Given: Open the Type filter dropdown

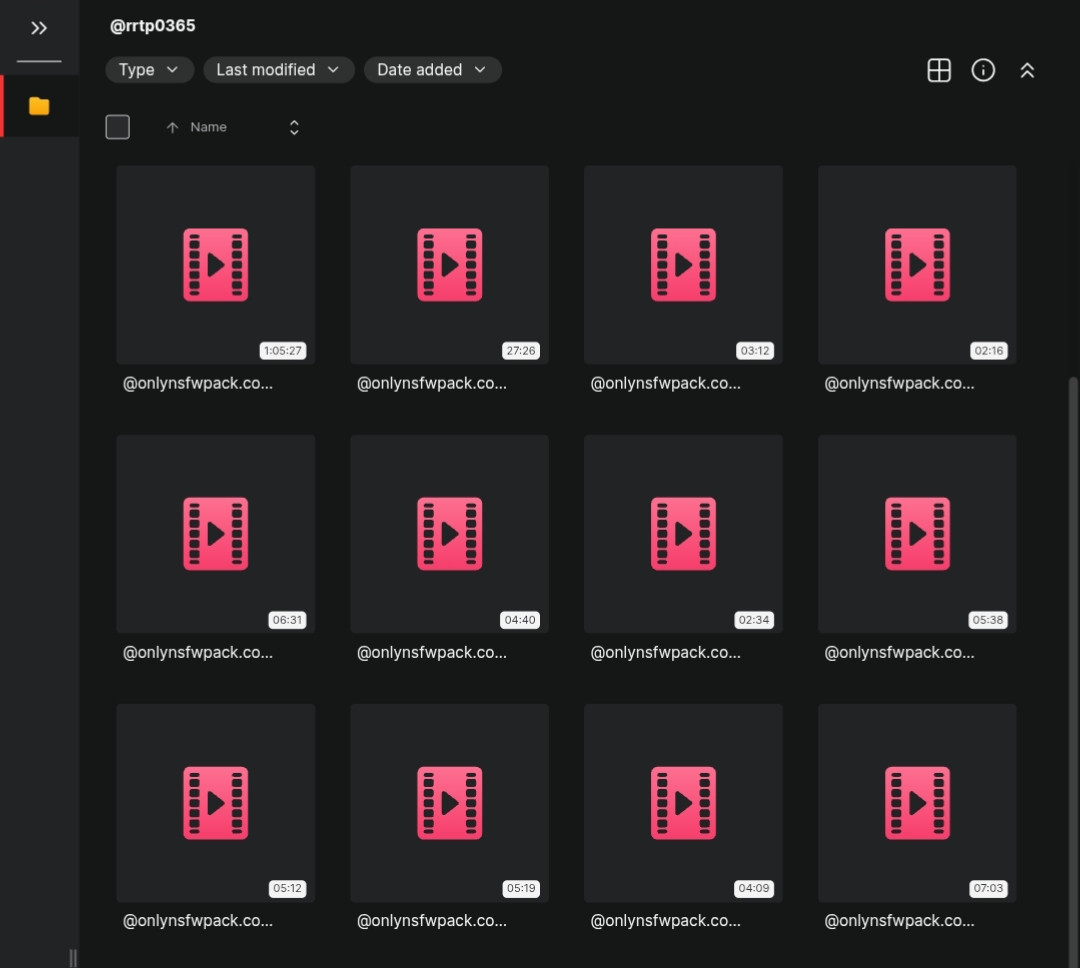Looking at the screenshot, I should 149,70.
